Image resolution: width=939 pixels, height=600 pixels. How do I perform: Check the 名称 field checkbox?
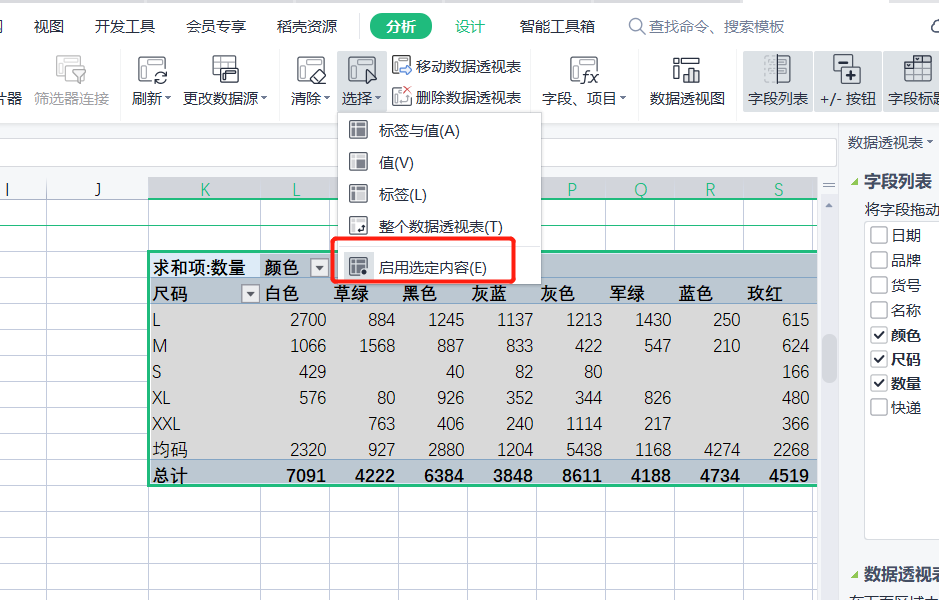[x=879, y=310]
